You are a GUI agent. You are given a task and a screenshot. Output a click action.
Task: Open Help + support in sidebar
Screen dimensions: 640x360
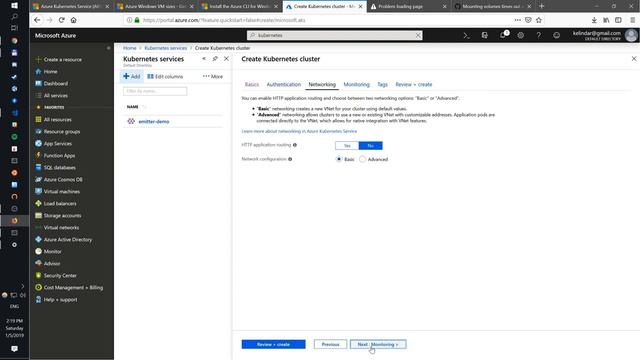[60, 300]
